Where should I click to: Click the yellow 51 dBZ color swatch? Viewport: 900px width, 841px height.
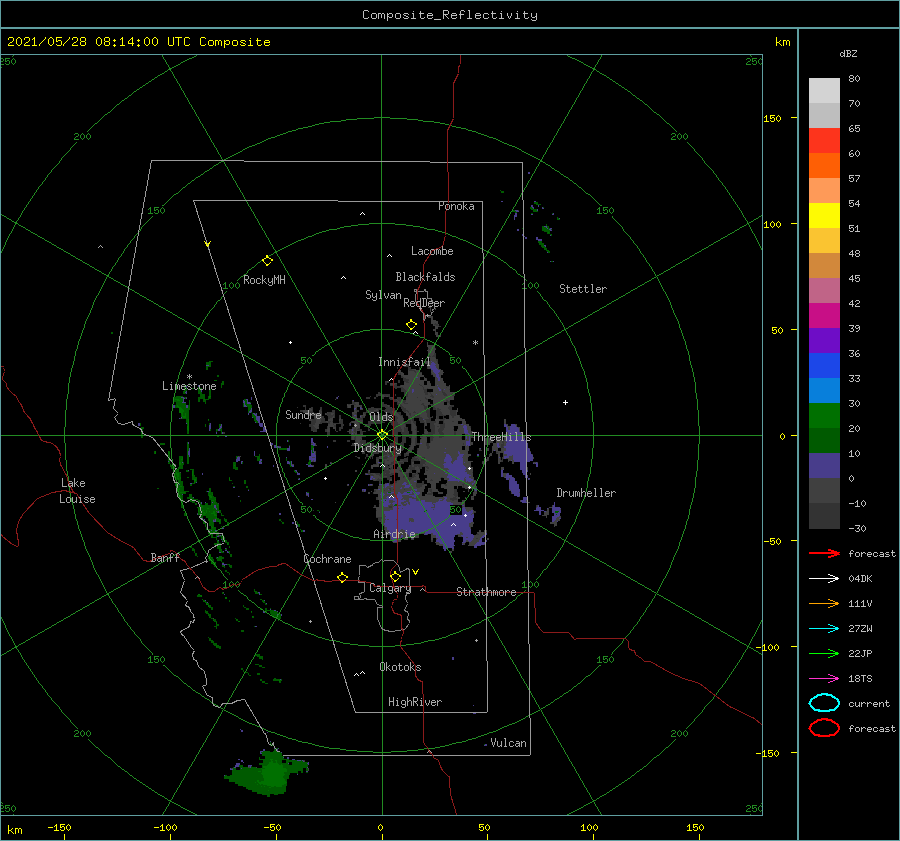pyautogui.click(x=824, y=216)
